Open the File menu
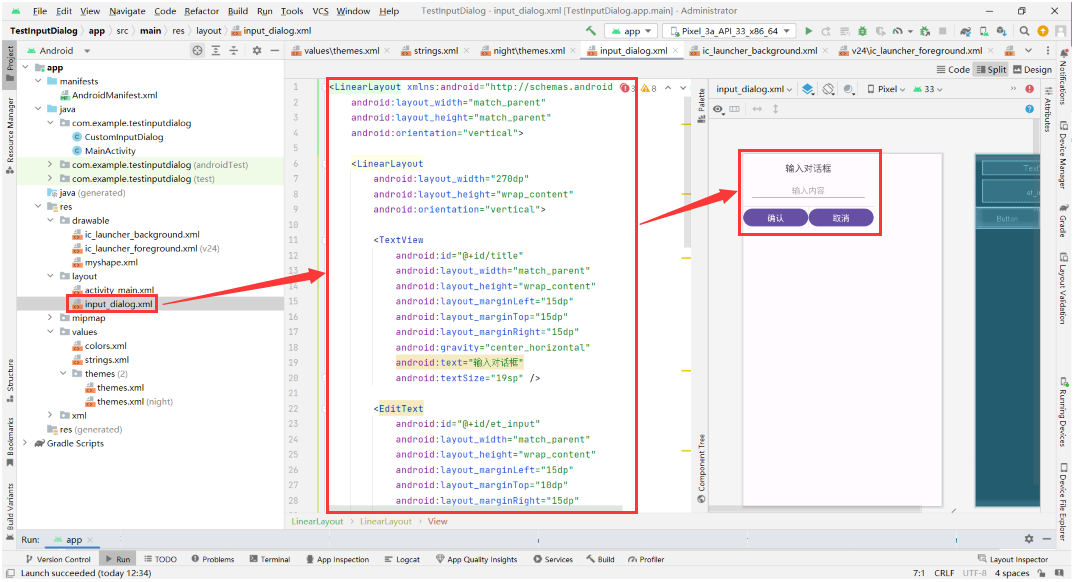This screenshot has width=1075, height=582. coord(40,11)
